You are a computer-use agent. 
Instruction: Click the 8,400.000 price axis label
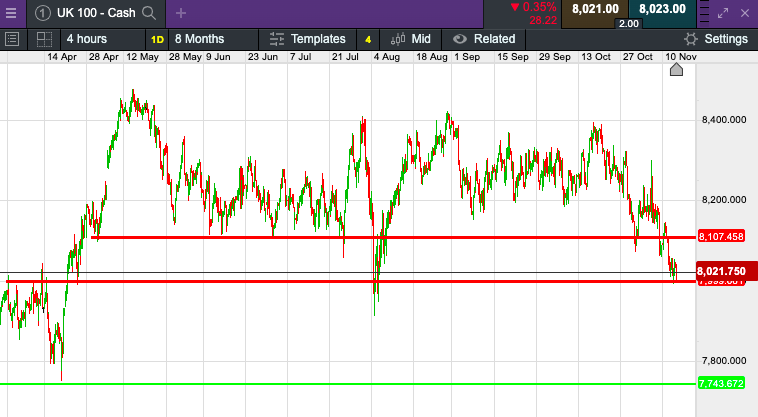click(x=724, y=120)
